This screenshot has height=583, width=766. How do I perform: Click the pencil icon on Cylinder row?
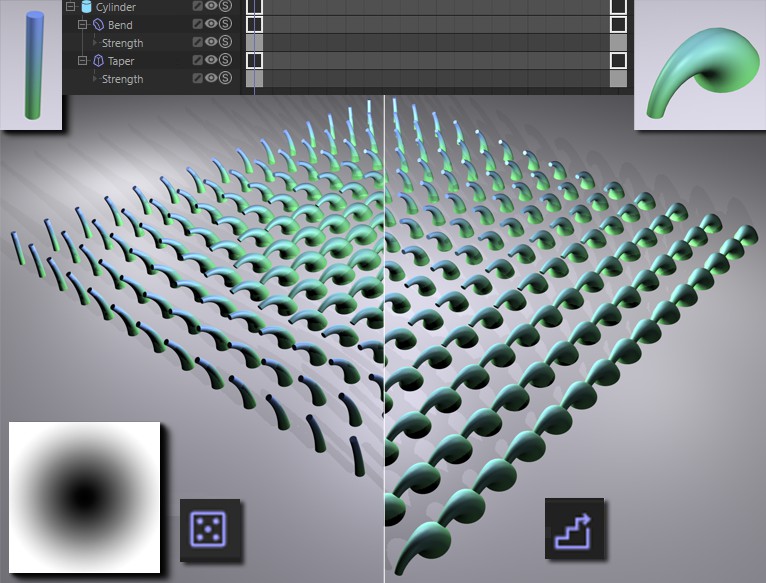197,6
